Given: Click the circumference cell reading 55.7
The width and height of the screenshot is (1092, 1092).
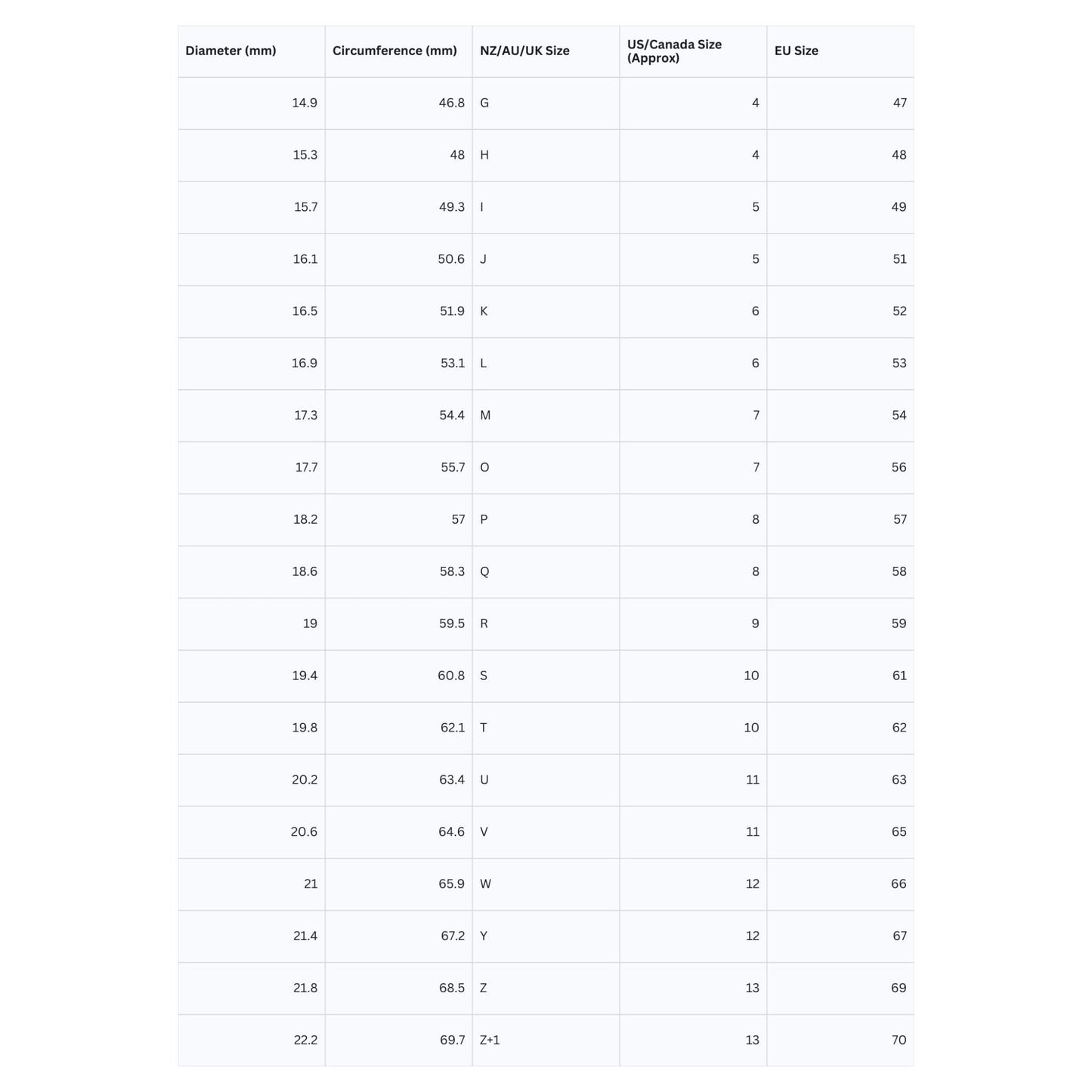Looking at the screenshot, I should [x=453, y=468].
